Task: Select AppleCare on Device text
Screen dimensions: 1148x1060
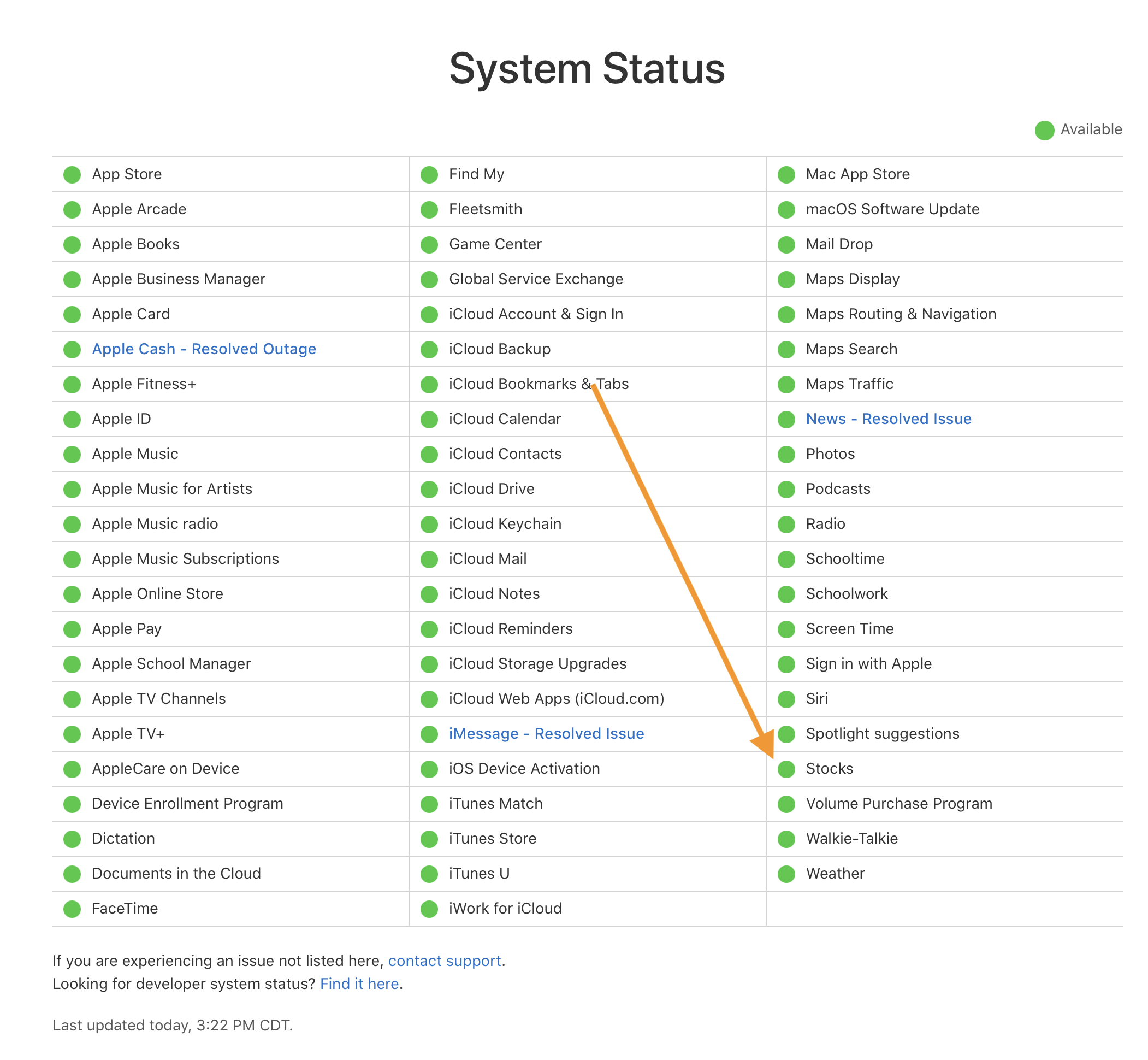Action: [165, 769]
